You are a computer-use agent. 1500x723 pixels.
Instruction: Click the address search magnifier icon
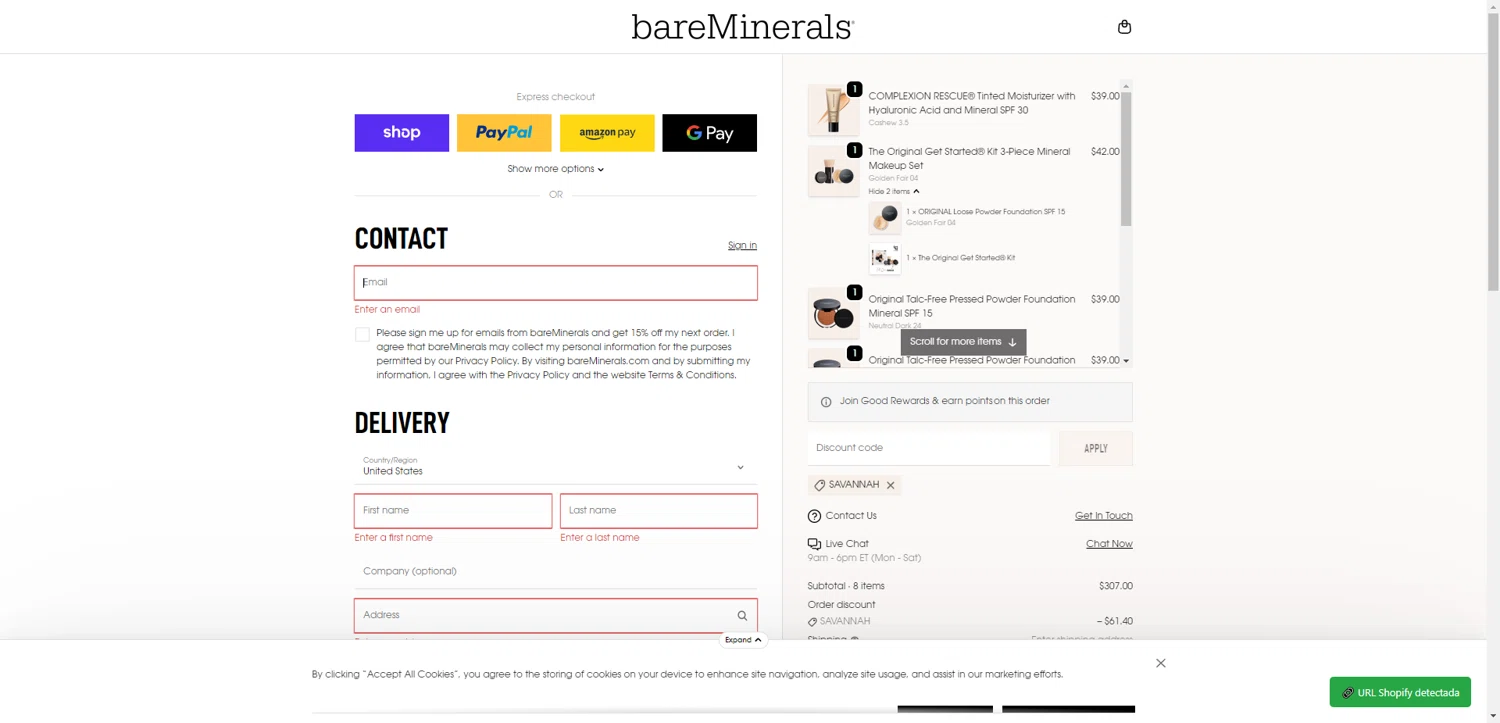(742, 616)
